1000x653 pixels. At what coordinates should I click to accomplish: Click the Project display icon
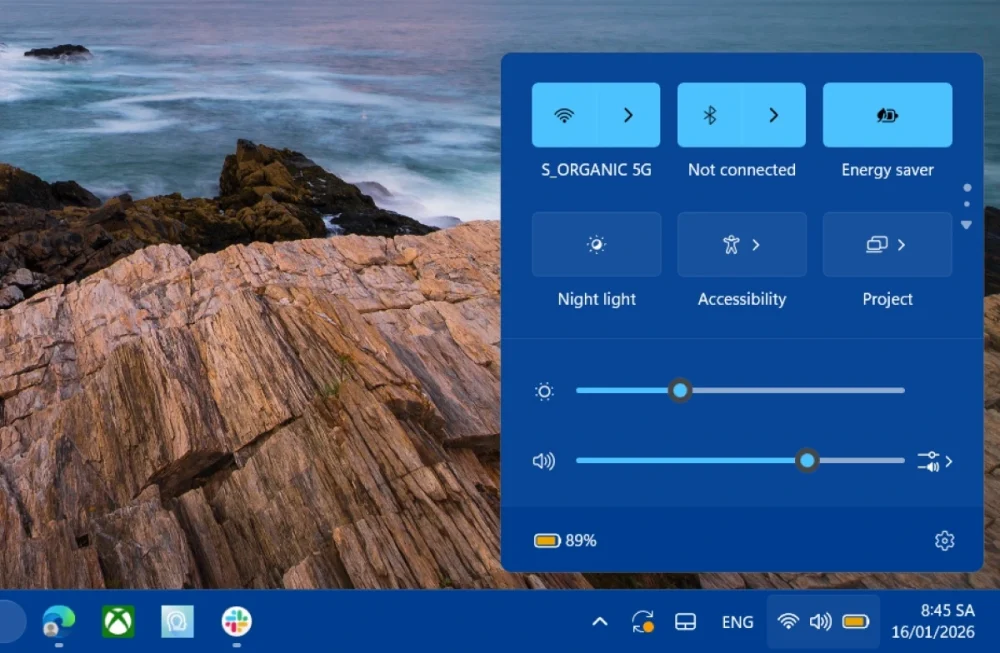coord(876,244)
